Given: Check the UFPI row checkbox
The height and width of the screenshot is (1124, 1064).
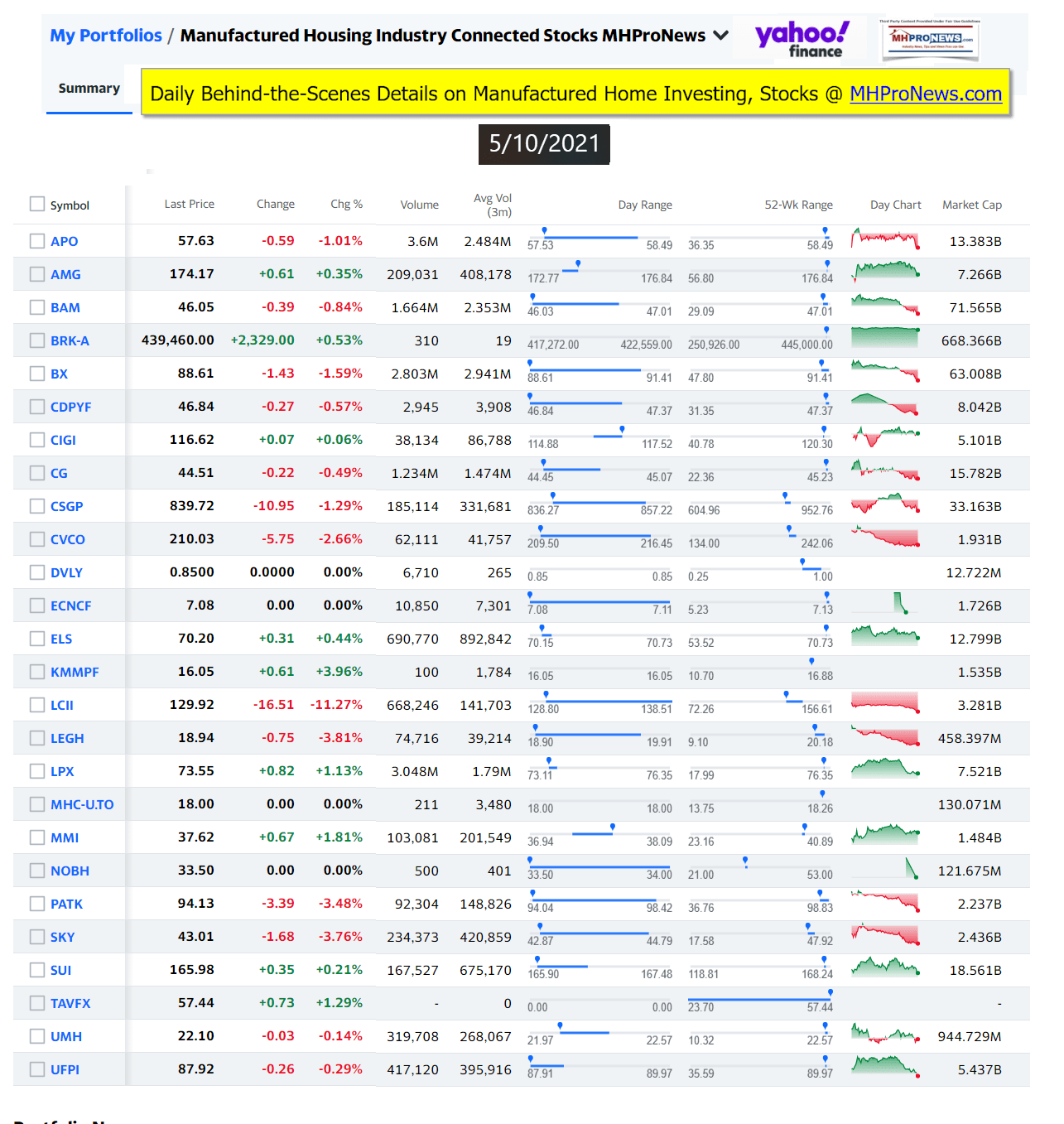Looking at the screenshot, I should coord(36,1069).
